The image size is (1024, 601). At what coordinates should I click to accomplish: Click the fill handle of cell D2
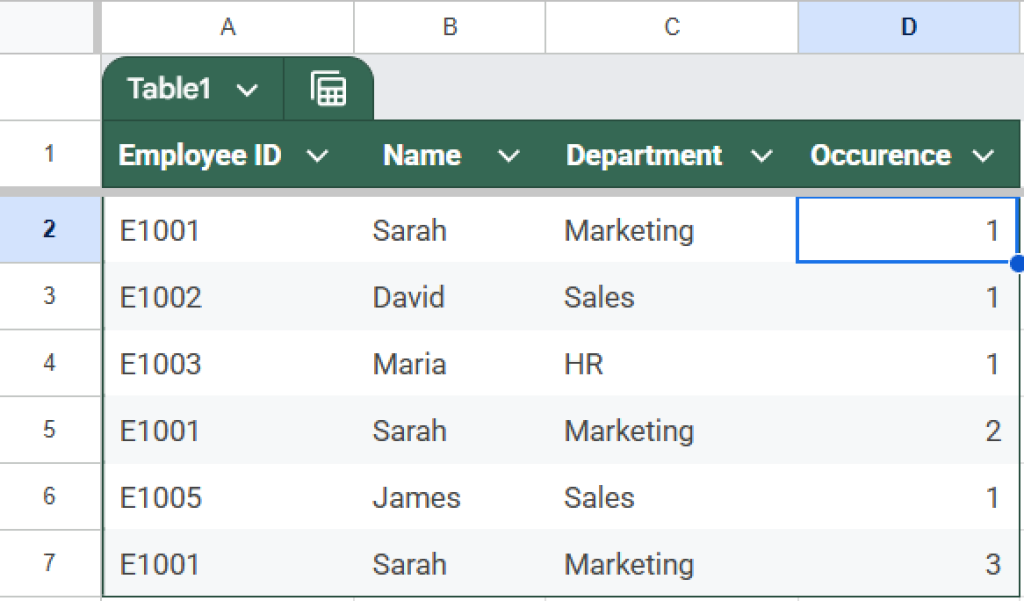1016,263
